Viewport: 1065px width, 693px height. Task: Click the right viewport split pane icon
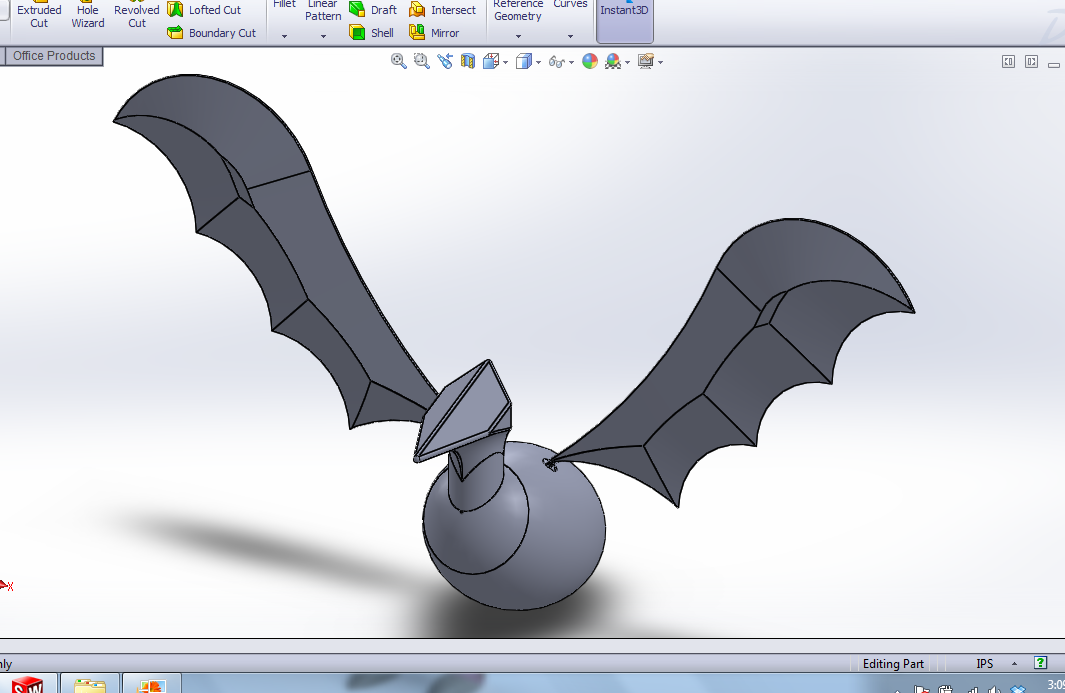coord(1032,62)
